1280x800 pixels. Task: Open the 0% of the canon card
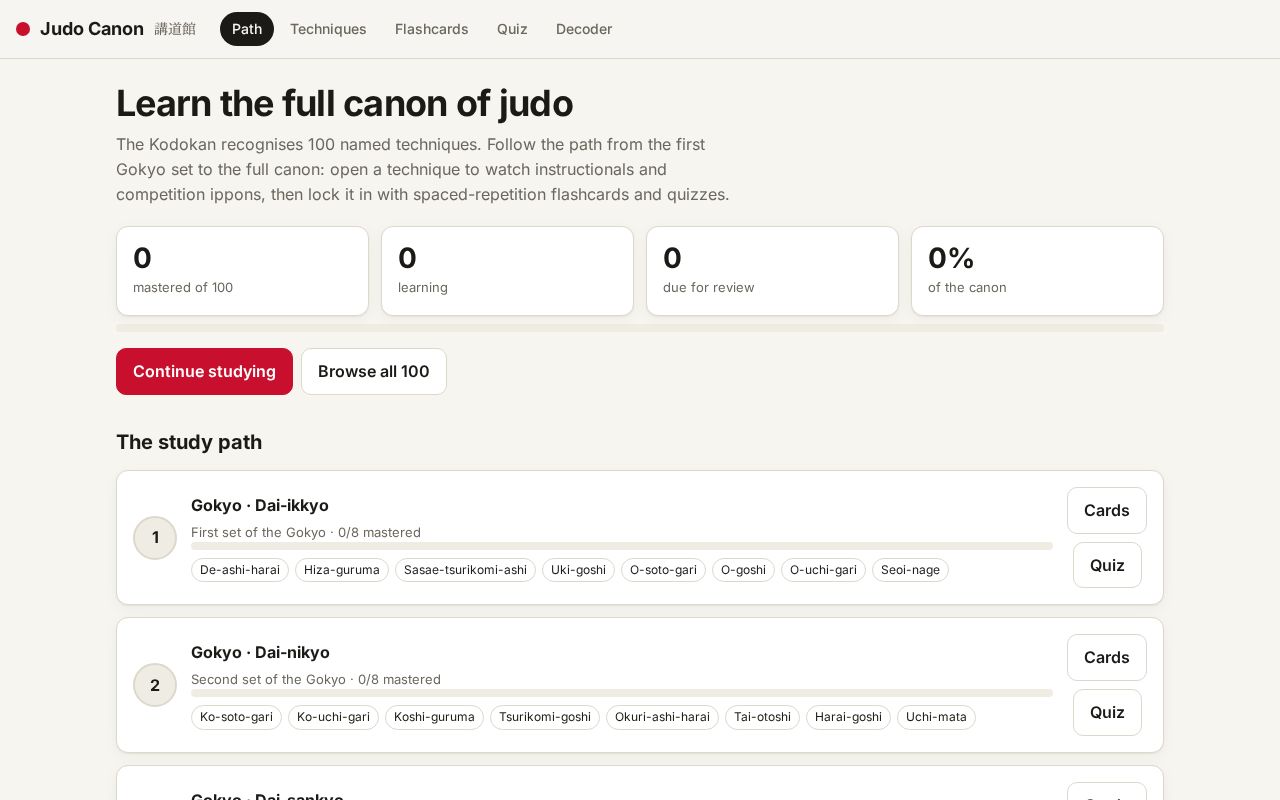1037,271
